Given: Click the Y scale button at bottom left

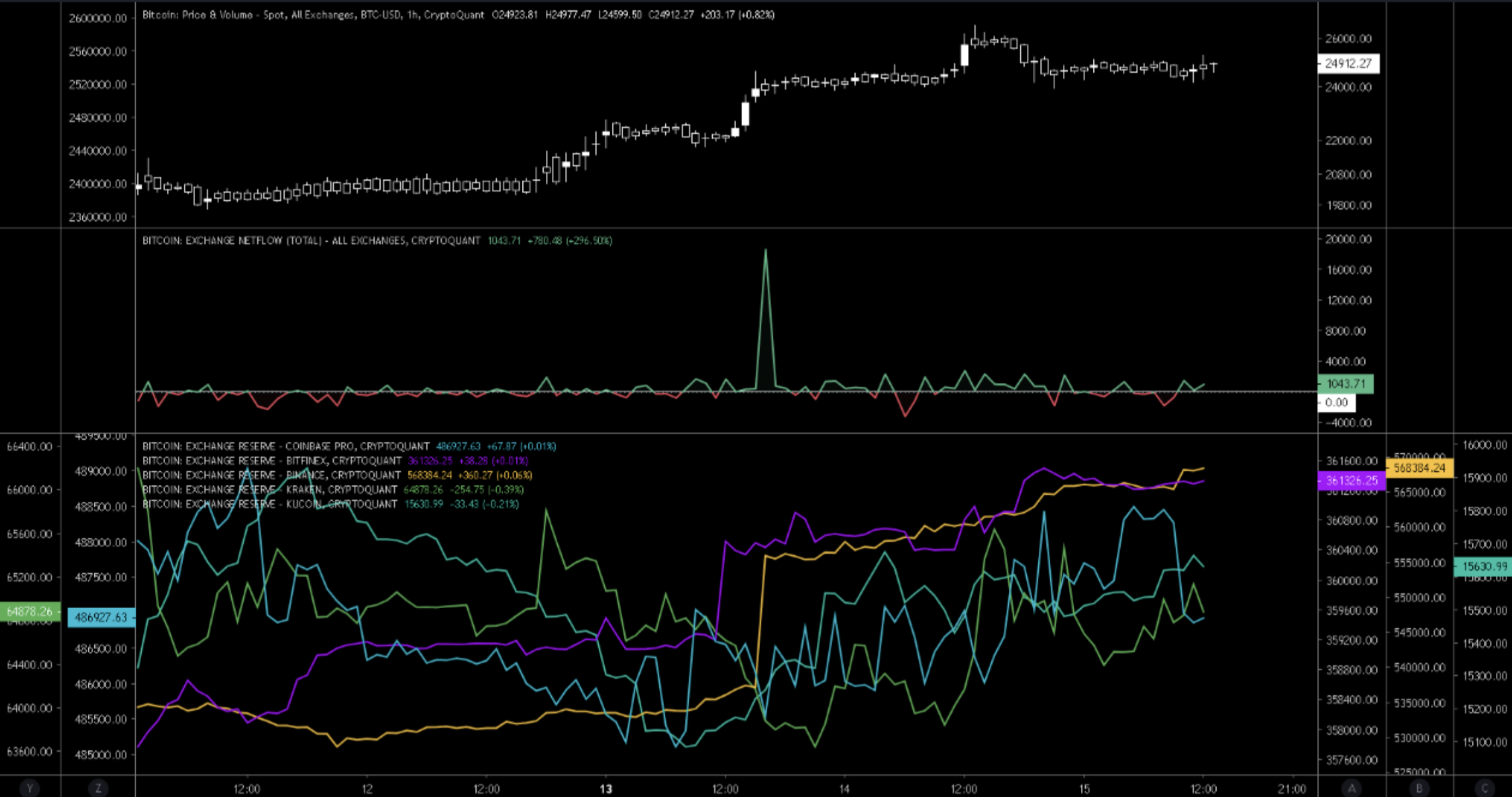Looking at the screenshot, I should (x=29, y=789).
